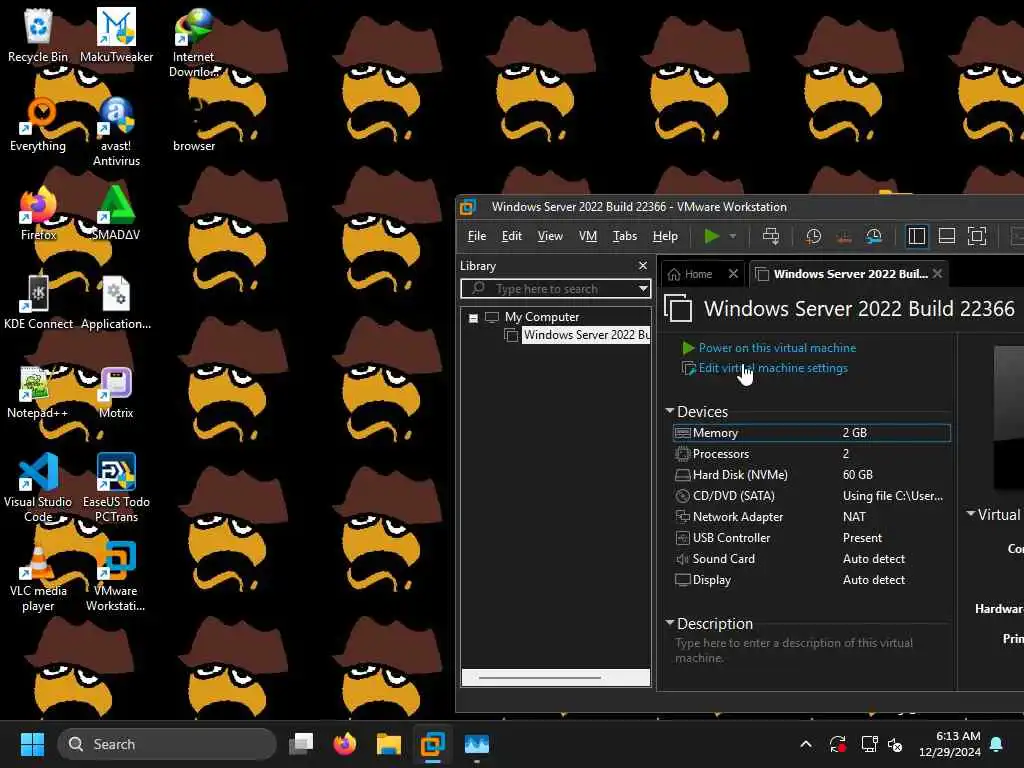Select the VMware Workstation desktop shortcut
This screenshot has width=1024, height=768.
[x=116, y=576]
